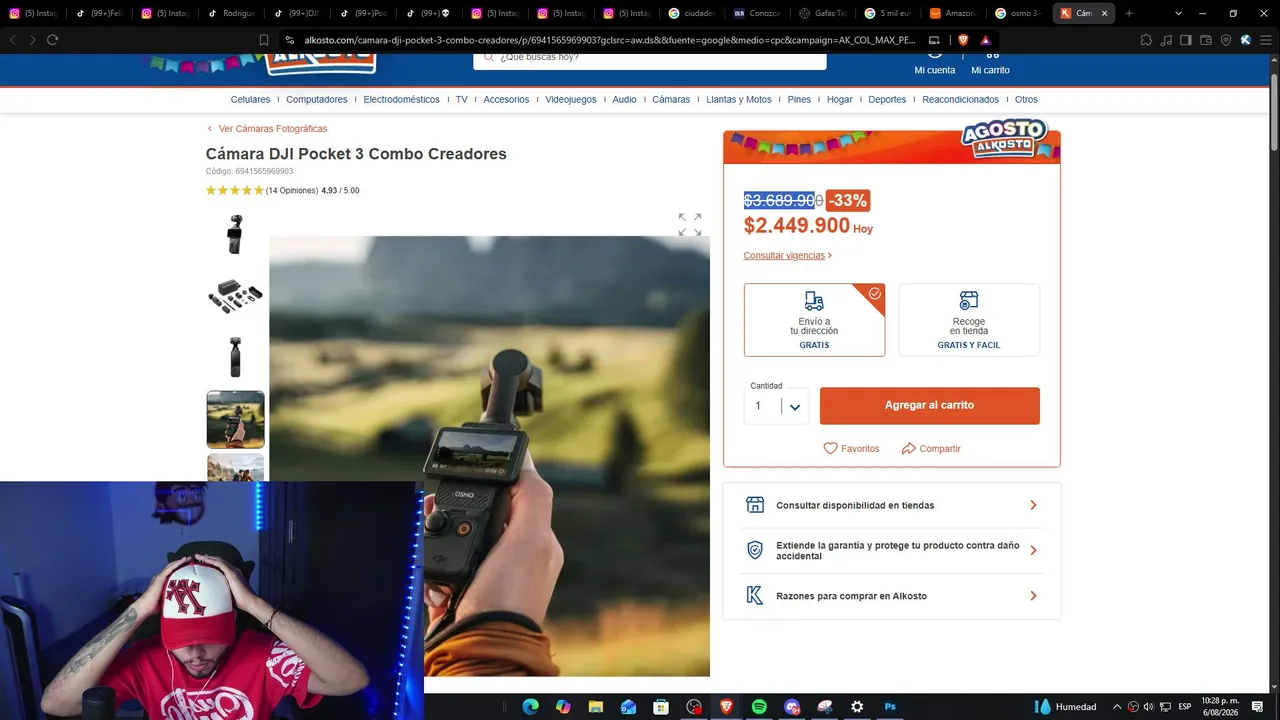Select Envío a tu dirección delivery option

tap(814, 320)
